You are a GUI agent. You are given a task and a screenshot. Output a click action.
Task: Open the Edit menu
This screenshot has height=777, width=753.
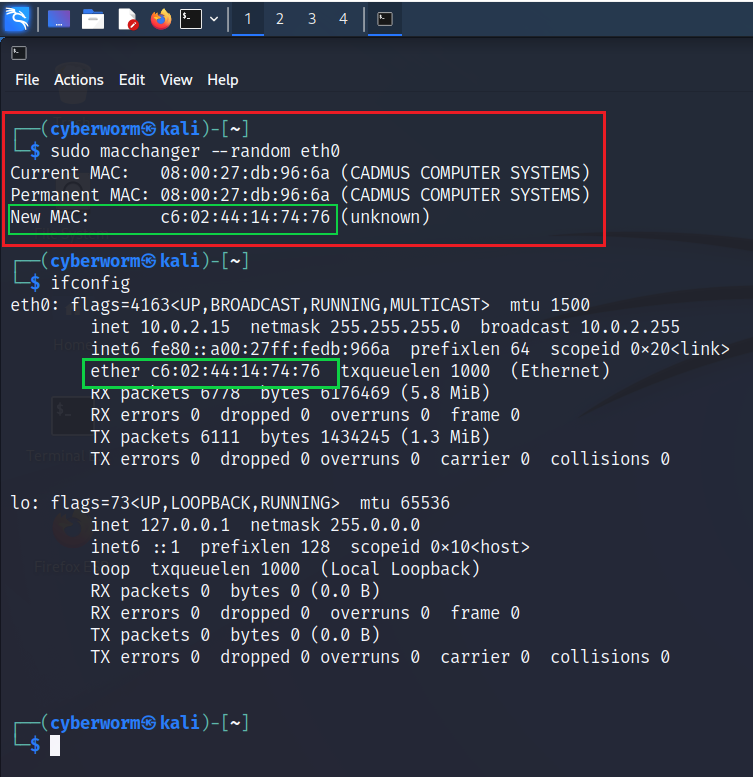(x=132, y=80)
